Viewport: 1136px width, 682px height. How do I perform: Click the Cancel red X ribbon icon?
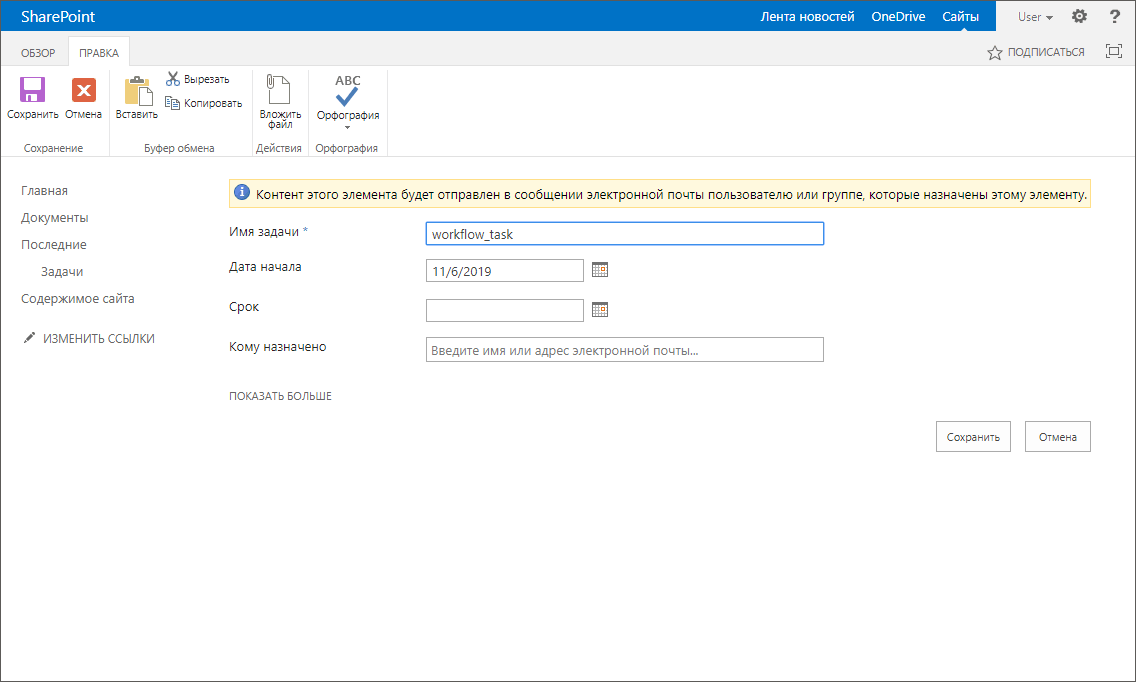pos(84,91)
